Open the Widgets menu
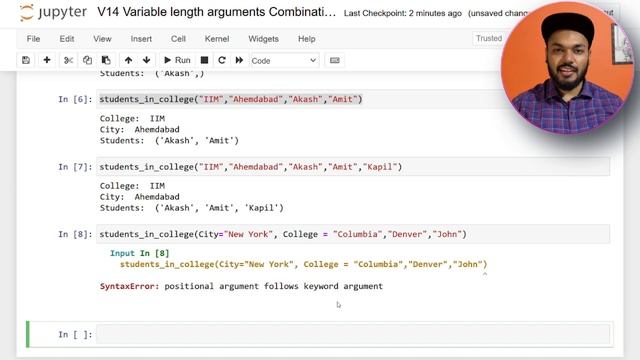The height and width of the screenshot is (360, 640). coord(263,39)
